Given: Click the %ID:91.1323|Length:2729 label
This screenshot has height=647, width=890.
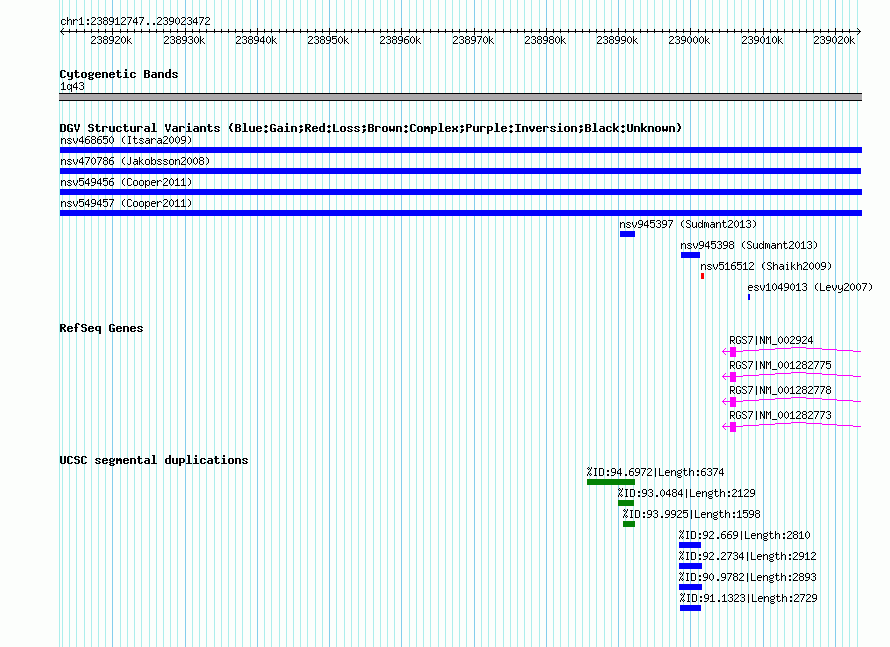Looking at the screenshot, I should [748, 598].
